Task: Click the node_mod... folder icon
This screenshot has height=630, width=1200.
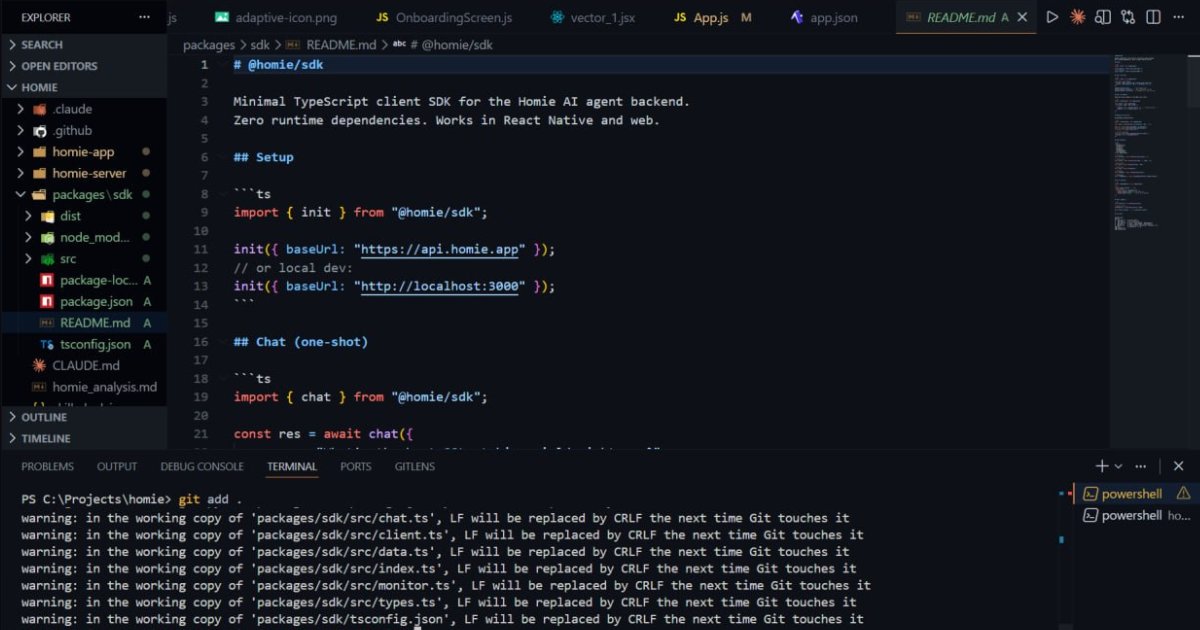Action: point(47,238)
